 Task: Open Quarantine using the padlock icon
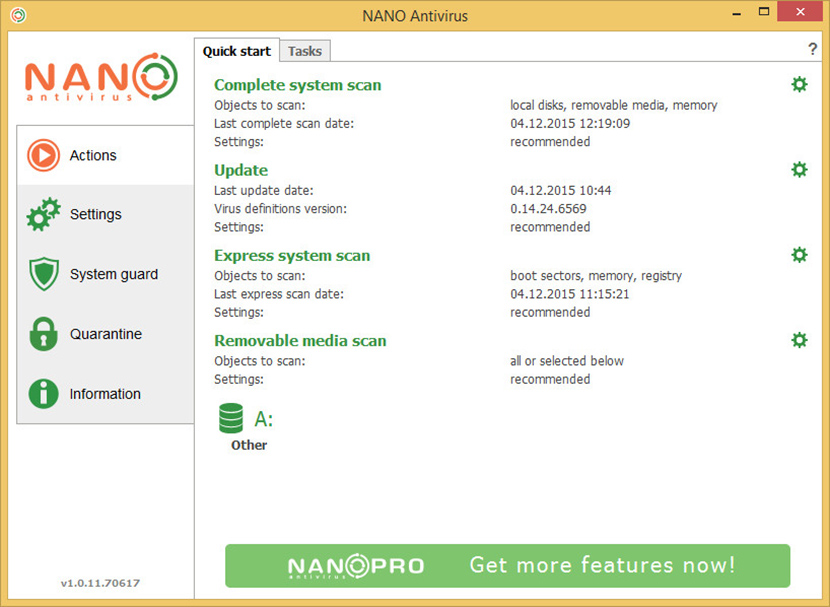[43, 334]
